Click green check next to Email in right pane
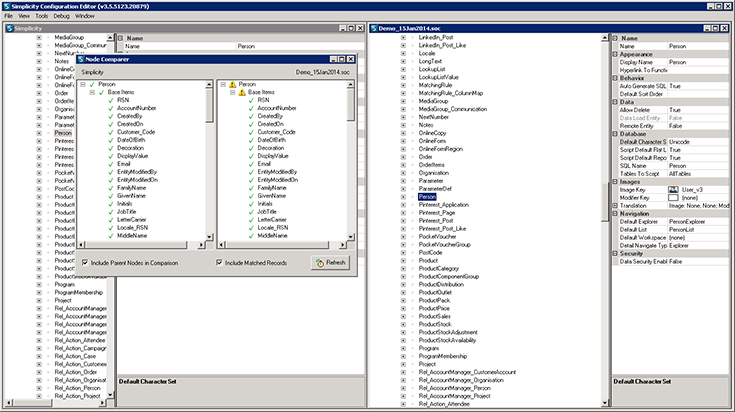This screenshot has width=735, height=412. [251, 164]
